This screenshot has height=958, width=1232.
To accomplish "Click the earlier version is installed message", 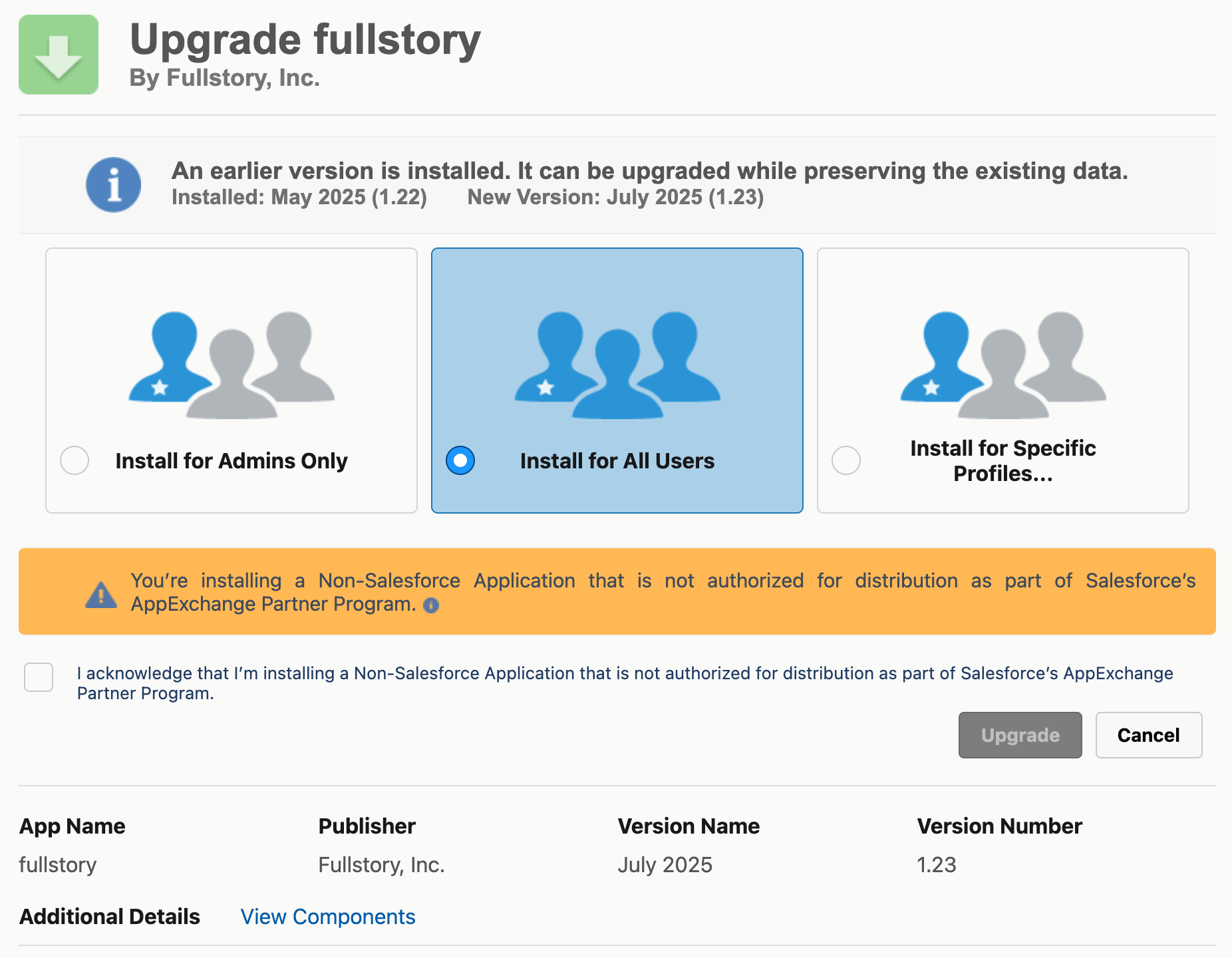I will (650, 171).
